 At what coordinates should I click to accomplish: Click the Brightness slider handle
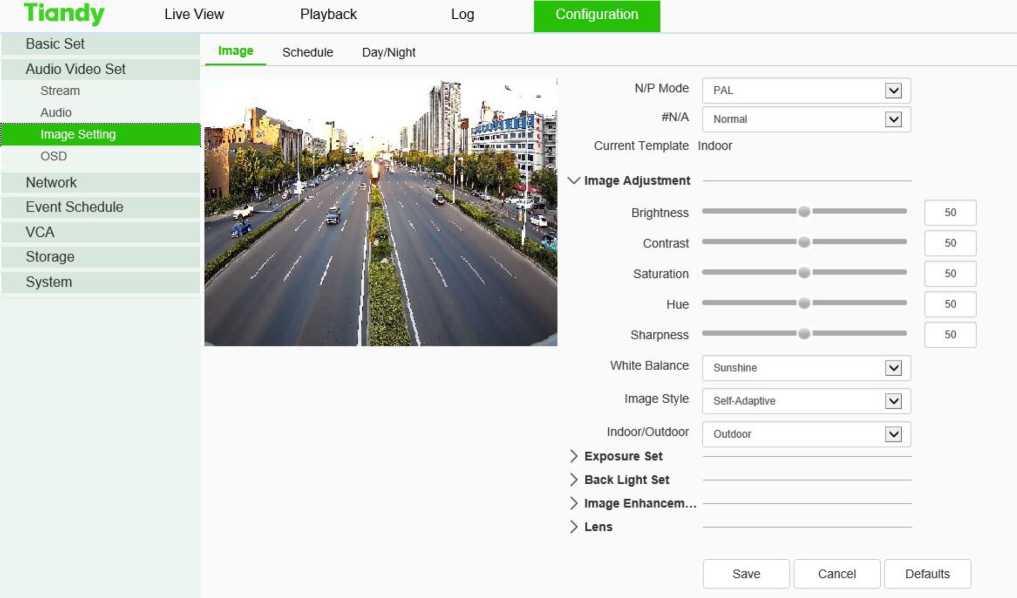(804, 212)
